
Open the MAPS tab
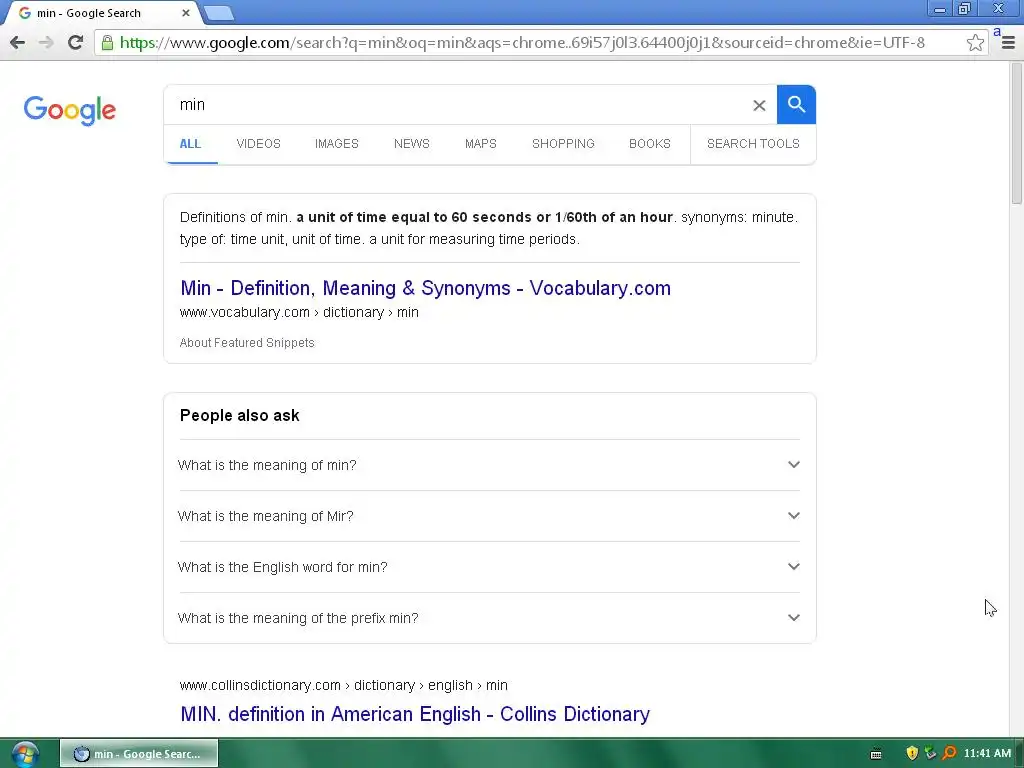[x=481, y=144]
